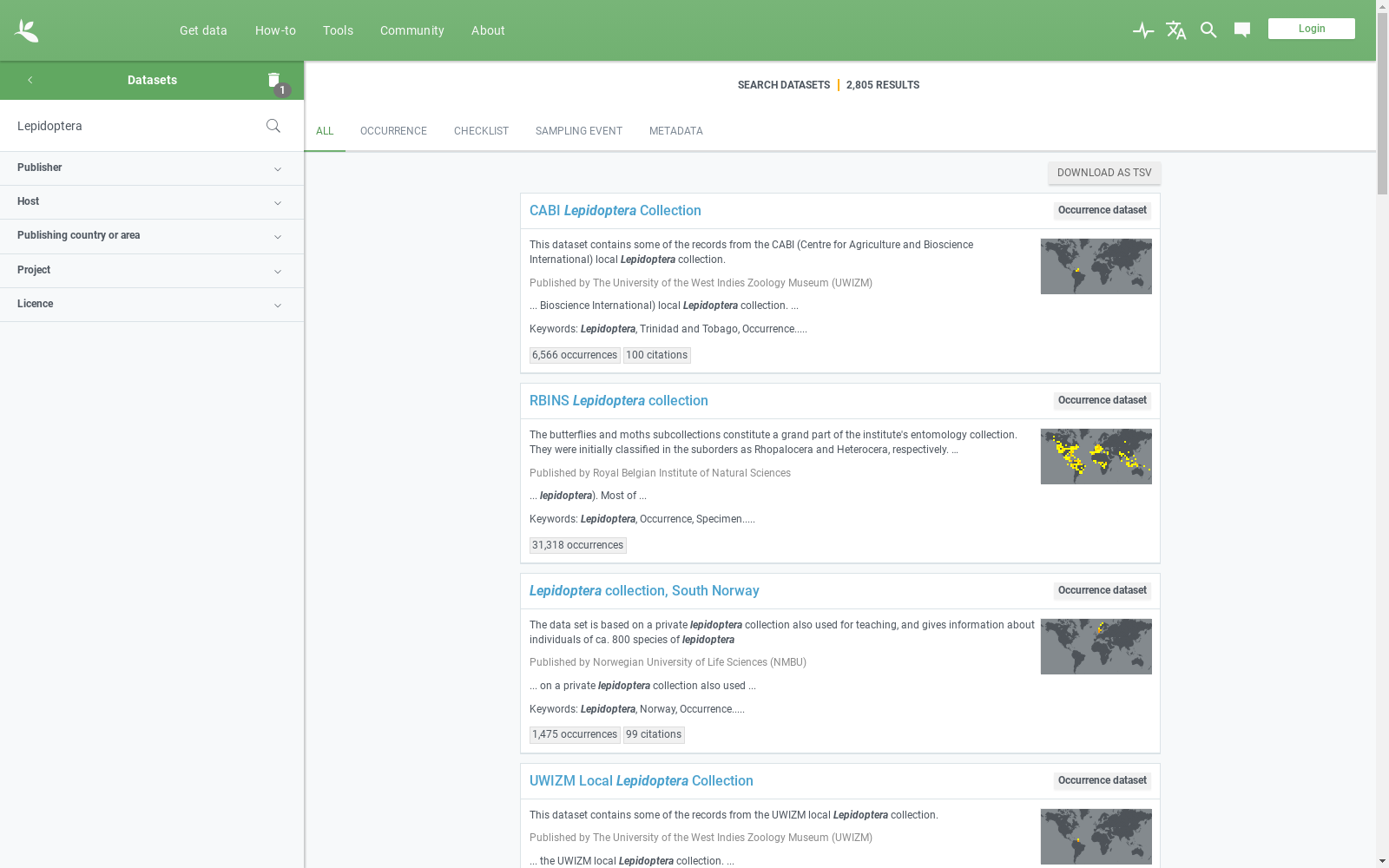
Task: Click the scrollbar down arrow
Action: [x=1382, y=861]
